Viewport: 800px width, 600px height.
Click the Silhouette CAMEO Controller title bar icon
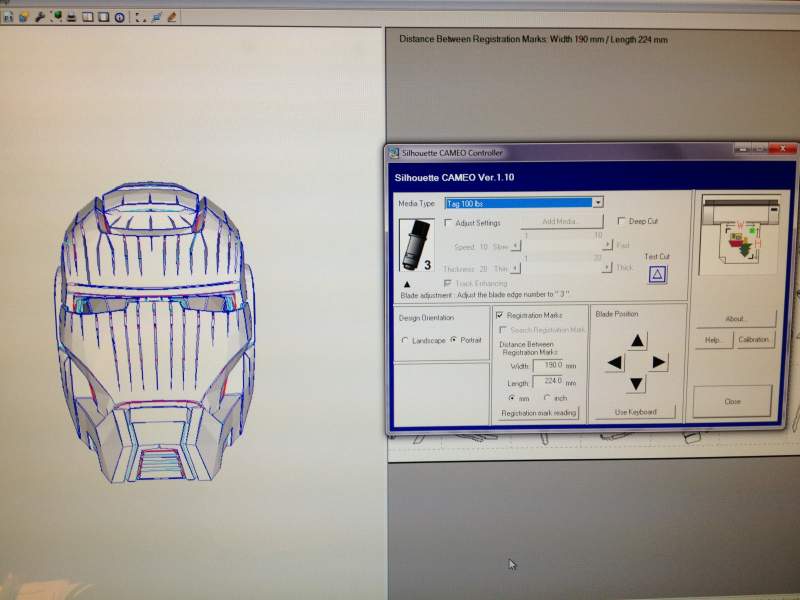click(393, 153)
